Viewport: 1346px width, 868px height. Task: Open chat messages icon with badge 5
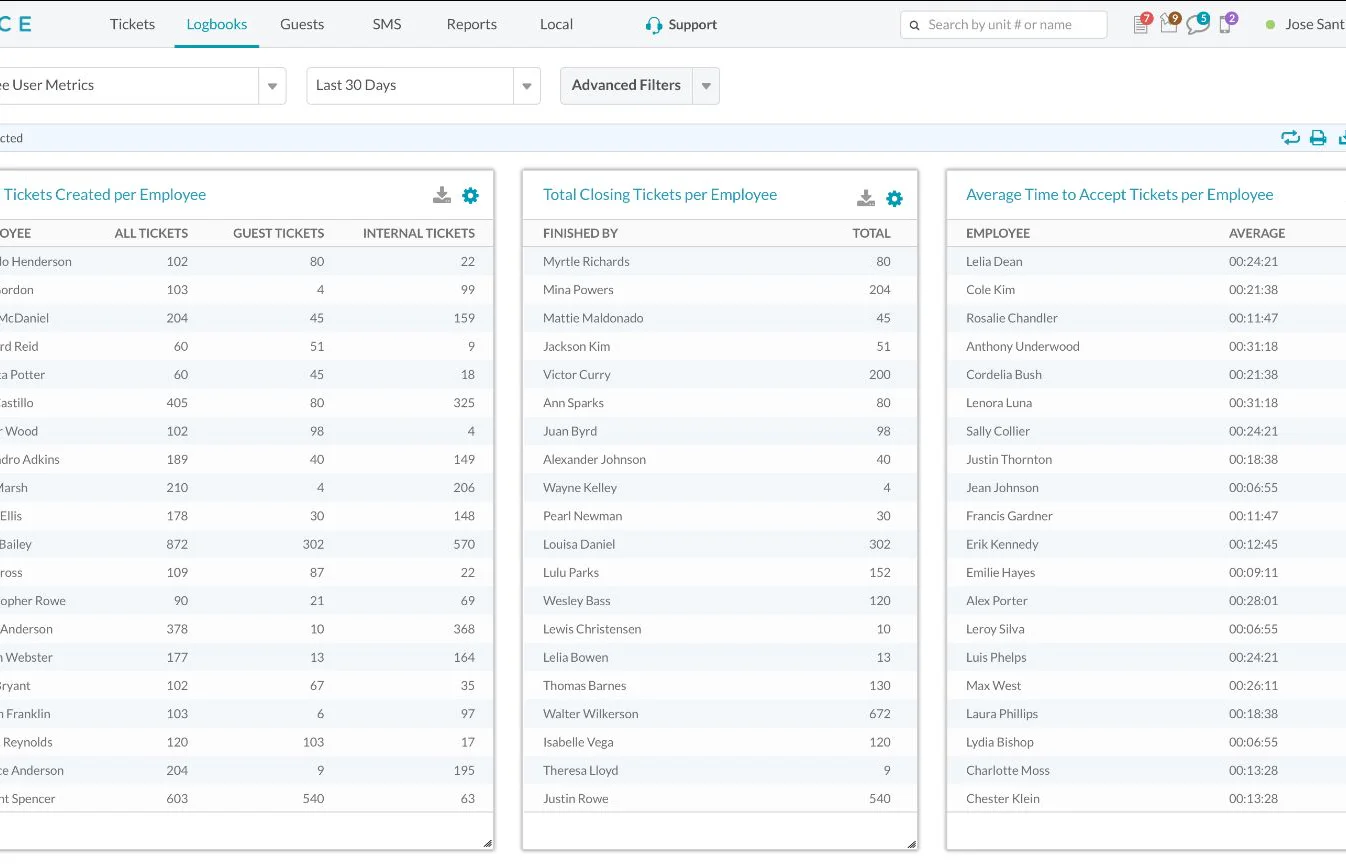1198,25
